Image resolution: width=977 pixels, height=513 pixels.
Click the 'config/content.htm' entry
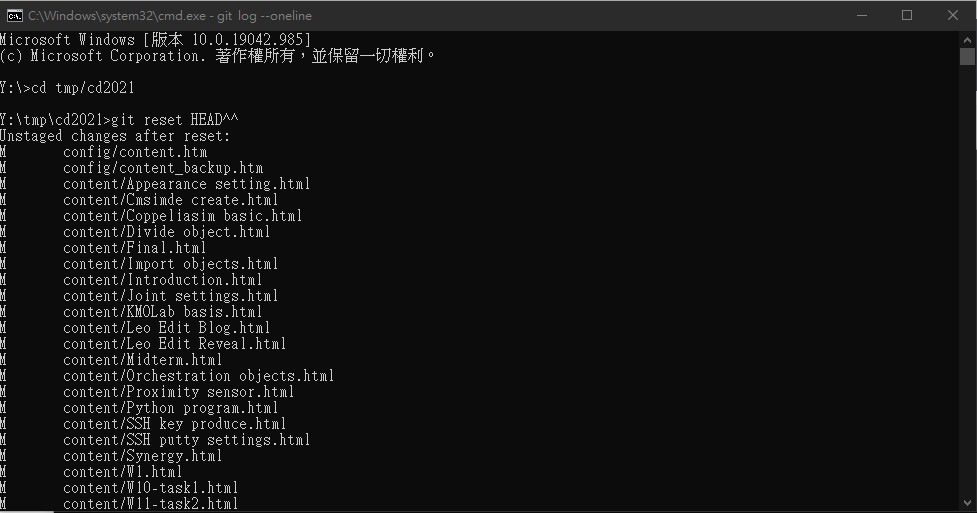pos(135,152)
